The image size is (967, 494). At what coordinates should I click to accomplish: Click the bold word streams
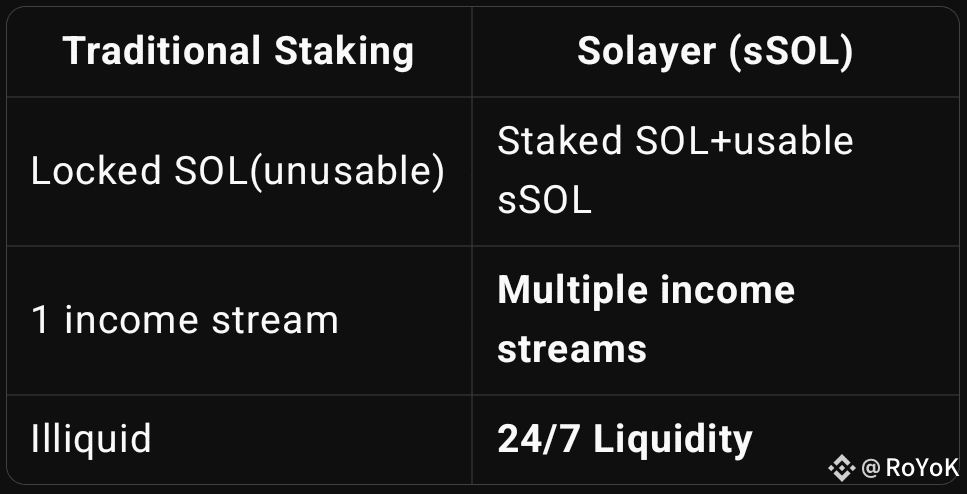(x=572, y=349)
